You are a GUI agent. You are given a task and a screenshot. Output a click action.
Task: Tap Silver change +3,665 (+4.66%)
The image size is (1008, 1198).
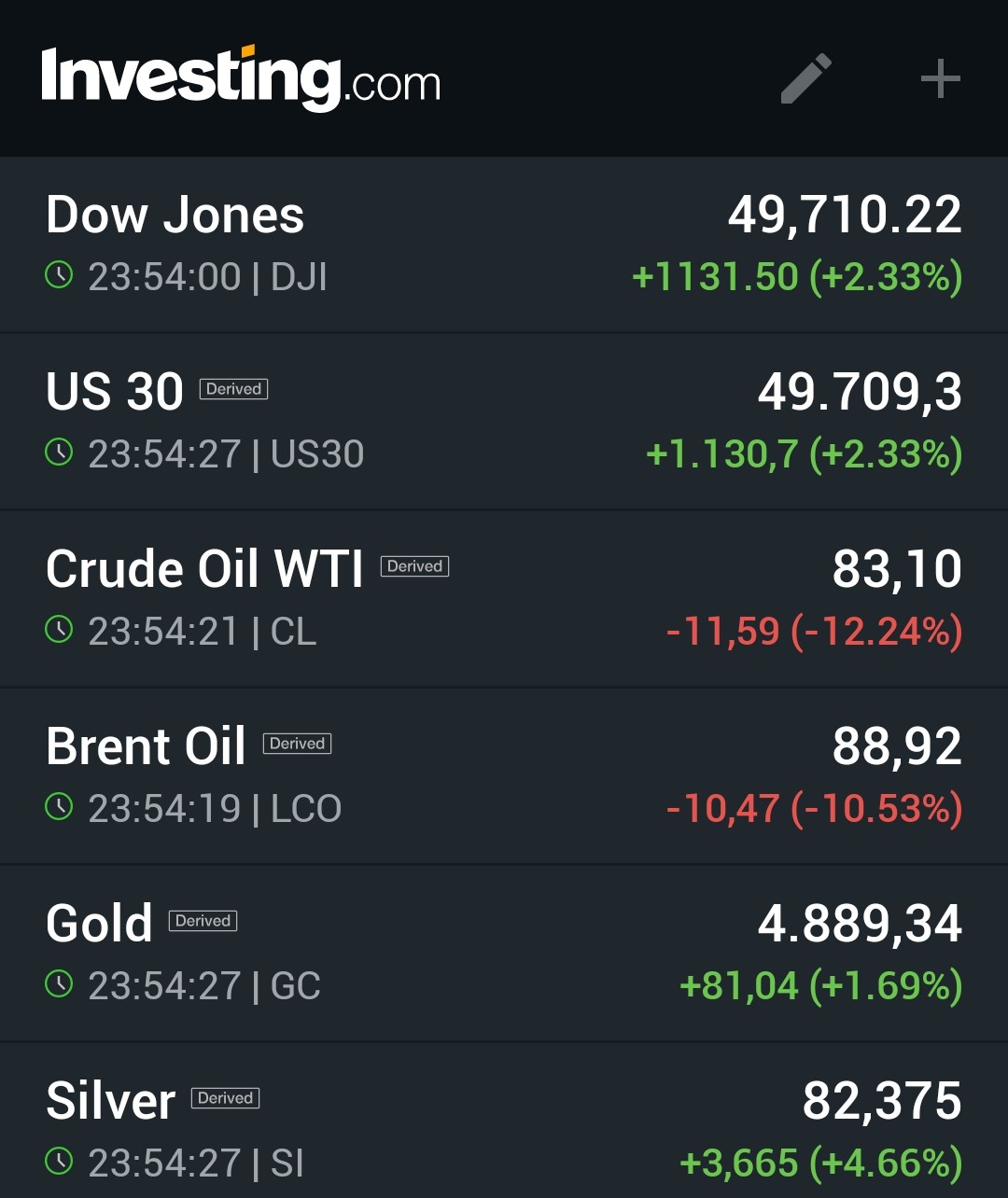point(820,1163)
